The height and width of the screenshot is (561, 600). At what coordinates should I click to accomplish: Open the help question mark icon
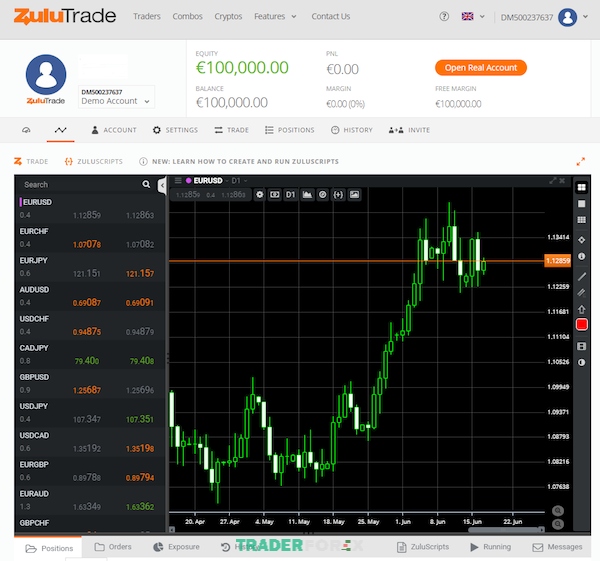click(444, 16)
